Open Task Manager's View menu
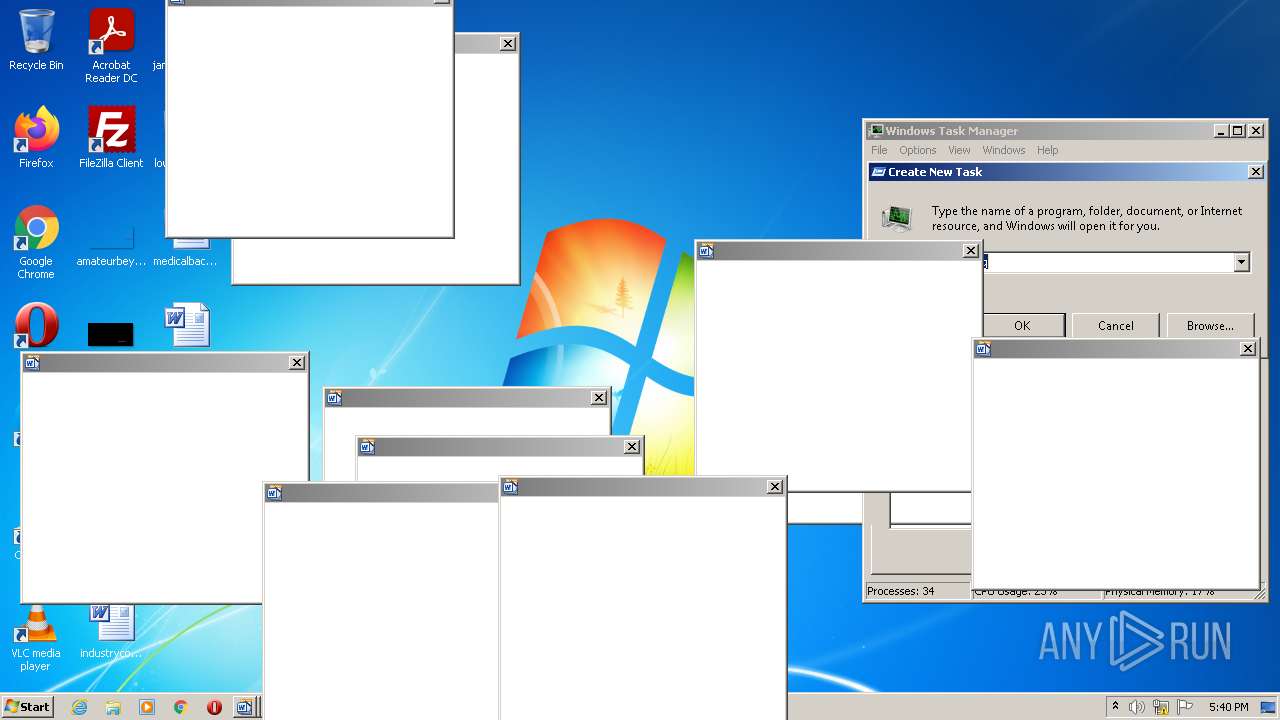The width and height of the screenshot is (1280, 720). (x=959, y=150)
